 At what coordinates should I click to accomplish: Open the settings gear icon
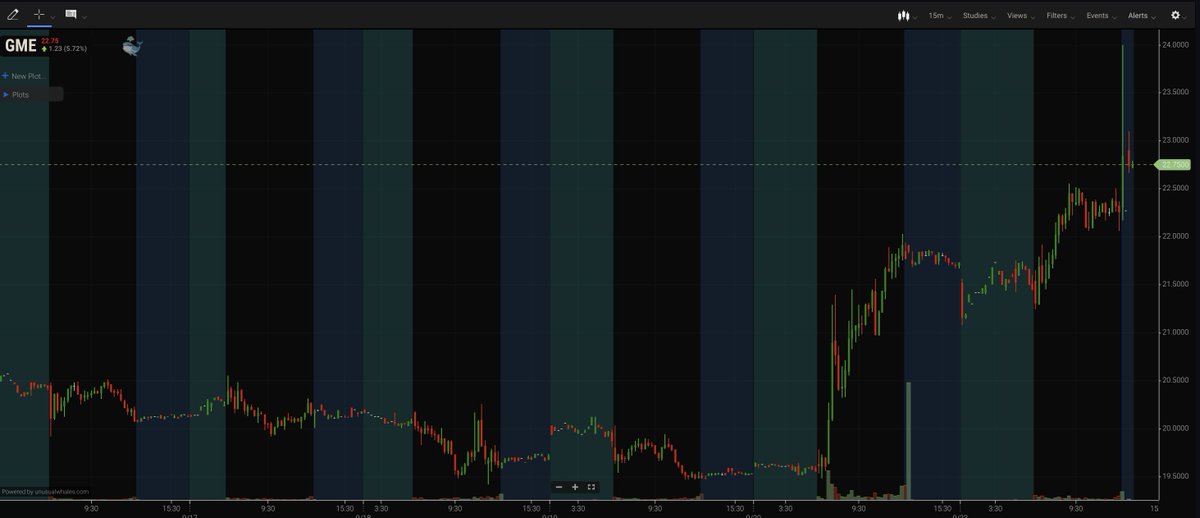(1176, 16)
